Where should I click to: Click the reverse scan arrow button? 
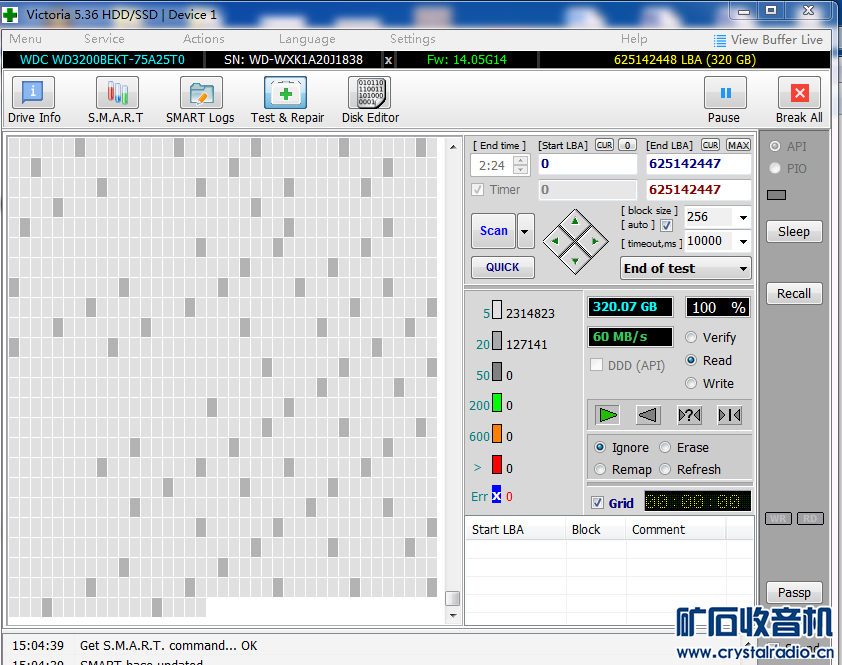[x=648, y=415]
